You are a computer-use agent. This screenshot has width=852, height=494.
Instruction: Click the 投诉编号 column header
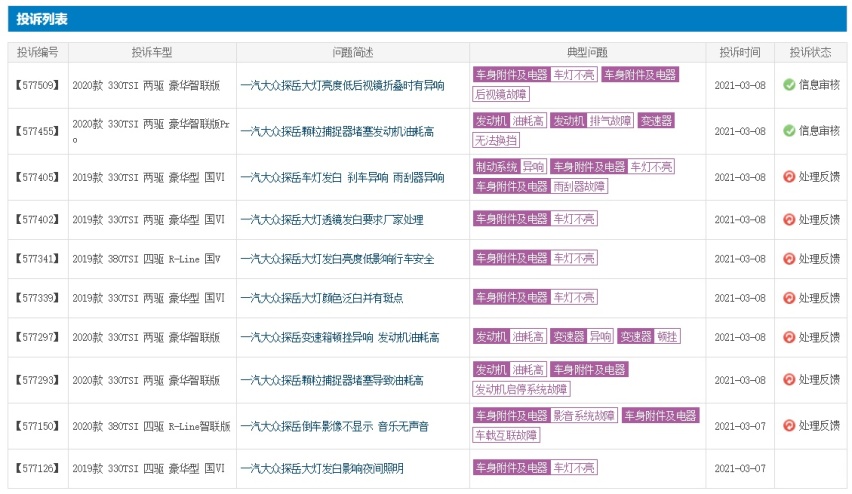(37, 53)
